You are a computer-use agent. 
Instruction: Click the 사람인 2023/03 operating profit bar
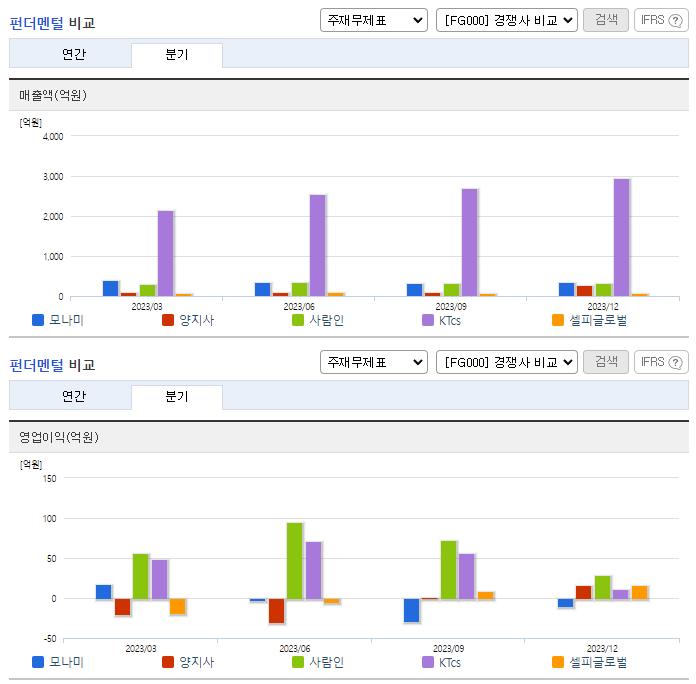(141, 577)
